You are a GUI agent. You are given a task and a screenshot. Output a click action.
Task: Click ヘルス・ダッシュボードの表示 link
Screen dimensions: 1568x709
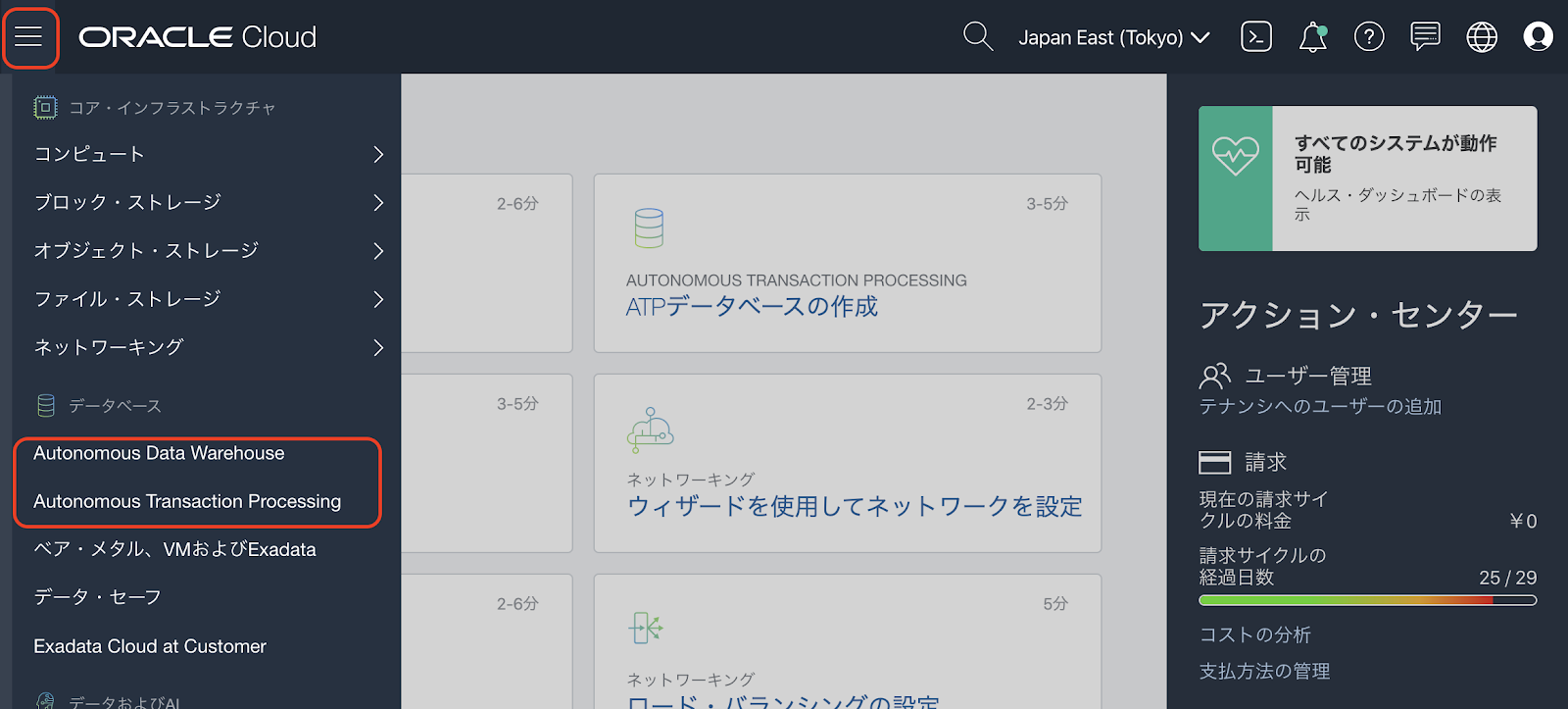pos(1397,204)
